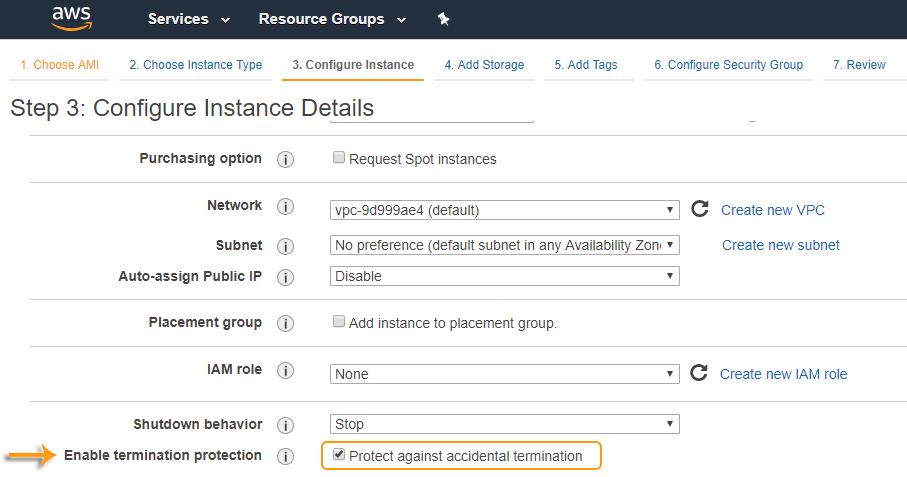The width and height of the screenshot is (907, 477).
Task: Click the refresh icon beside IAM role
Action: [x=700, y=373]
